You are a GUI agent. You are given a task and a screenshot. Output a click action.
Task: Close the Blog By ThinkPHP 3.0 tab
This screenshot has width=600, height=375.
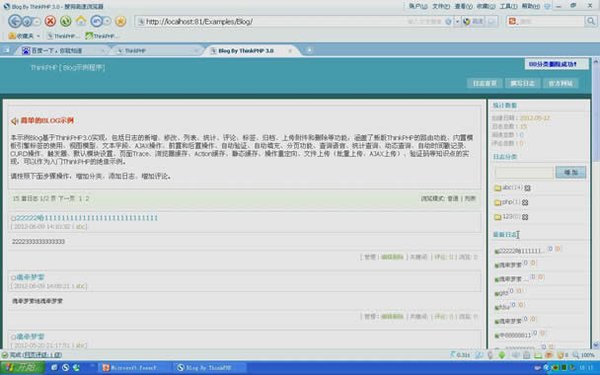[290, 51]
